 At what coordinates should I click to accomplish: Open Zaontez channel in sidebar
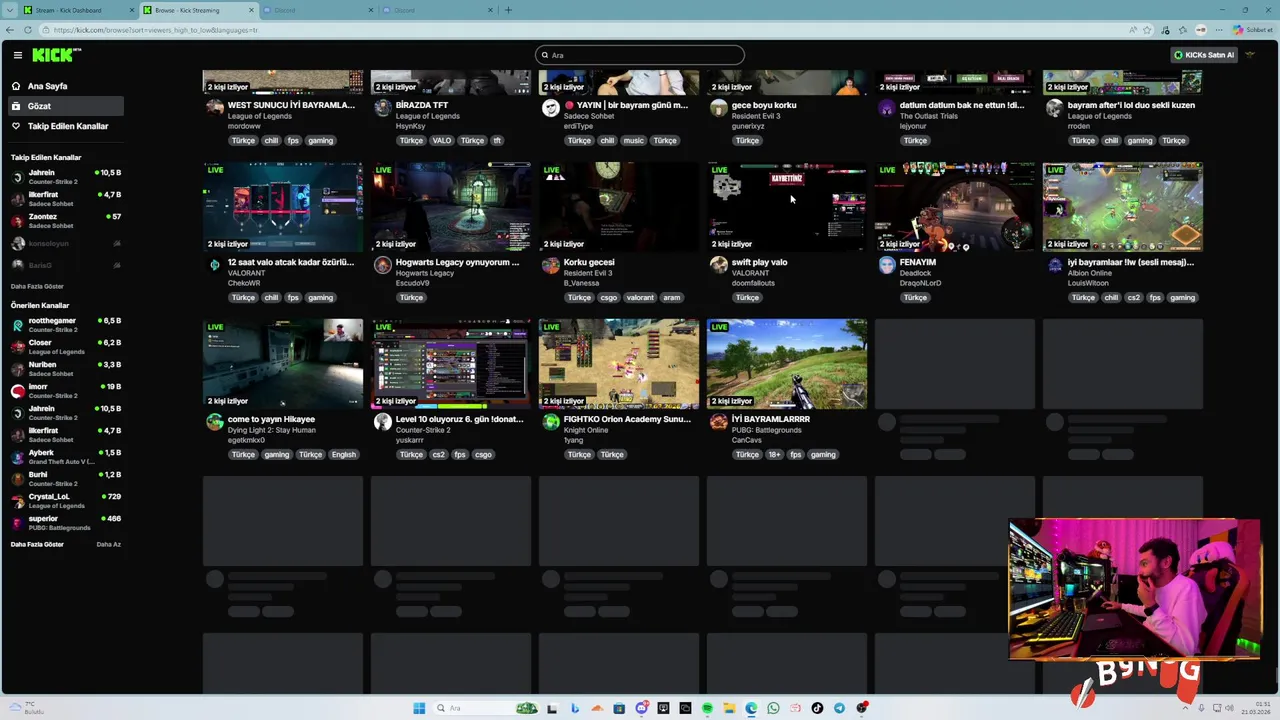coord(65,220)
